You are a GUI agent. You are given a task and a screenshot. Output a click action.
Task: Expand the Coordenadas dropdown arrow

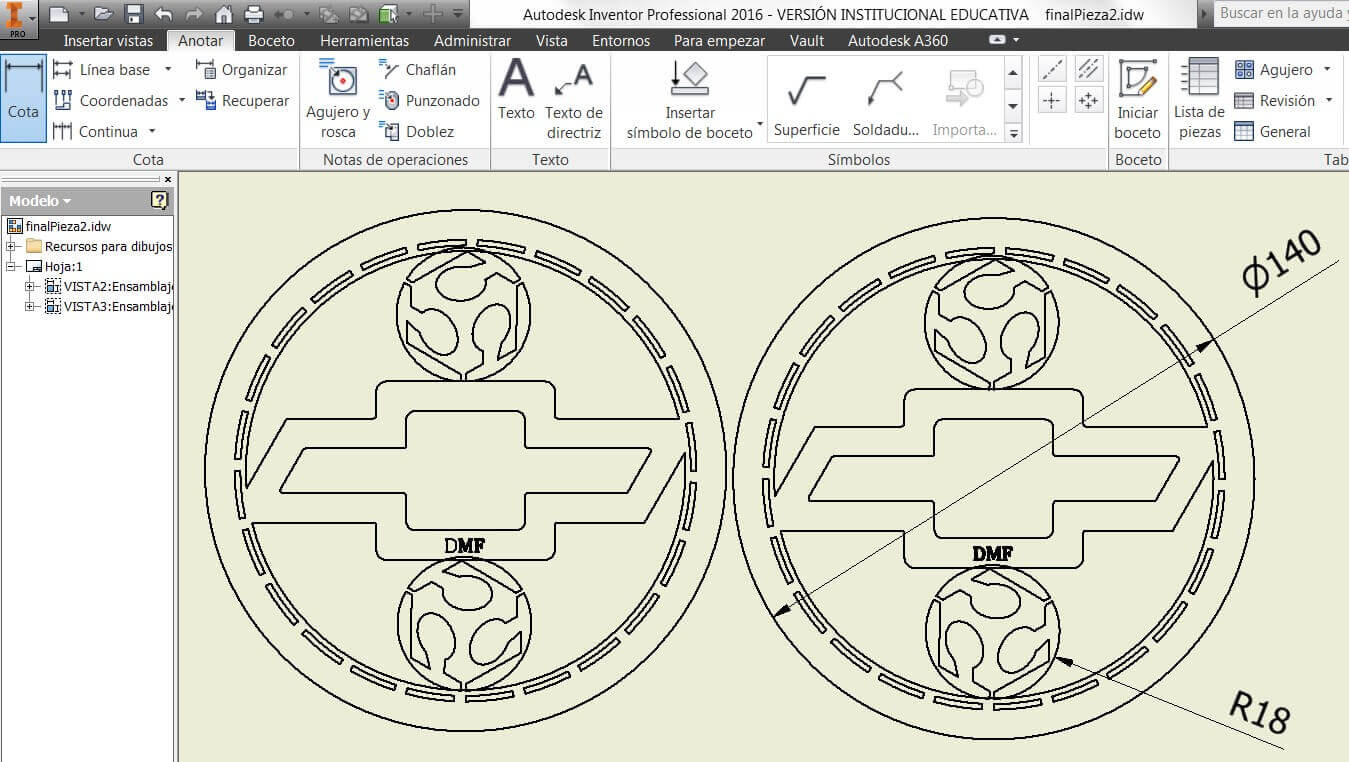pyautogui.click(x=181, y=100)
